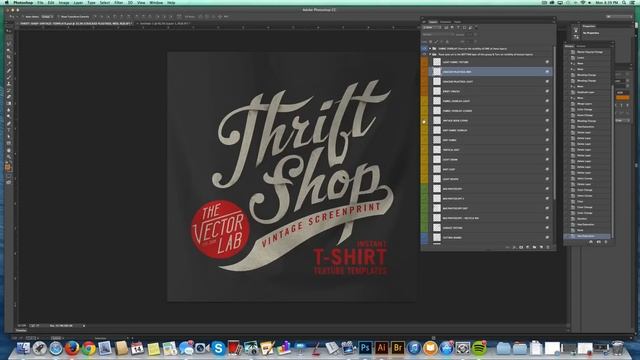Click the link layers icon below the layer list
Image resolution: width=640 pixels, height=360 pixels.
pos(507,247)
